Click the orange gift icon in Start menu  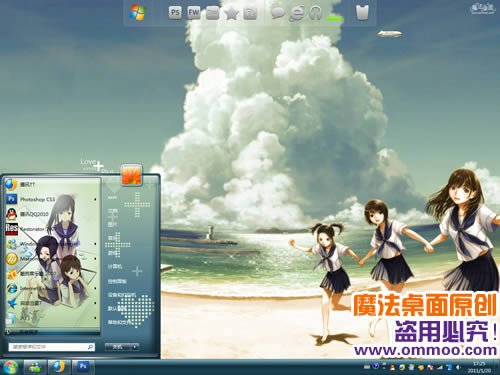(x=12, y=274)
